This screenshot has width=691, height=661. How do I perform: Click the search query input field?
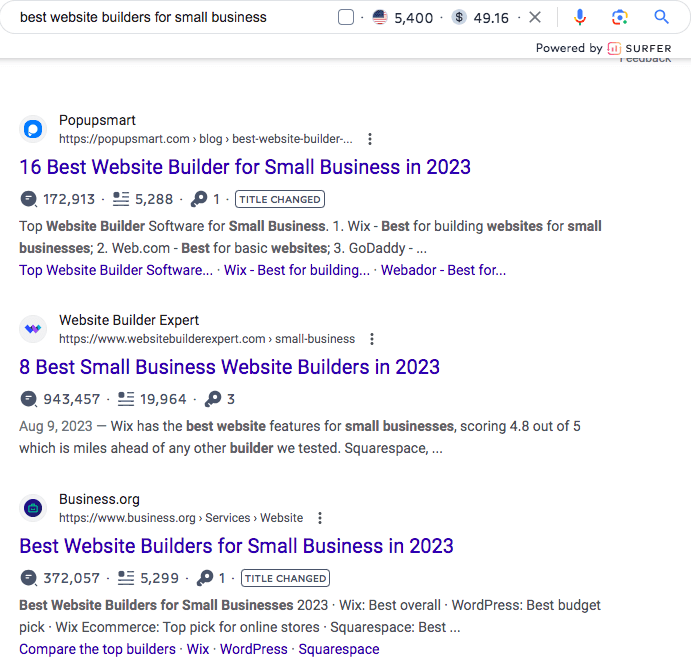tap(143, 17)
